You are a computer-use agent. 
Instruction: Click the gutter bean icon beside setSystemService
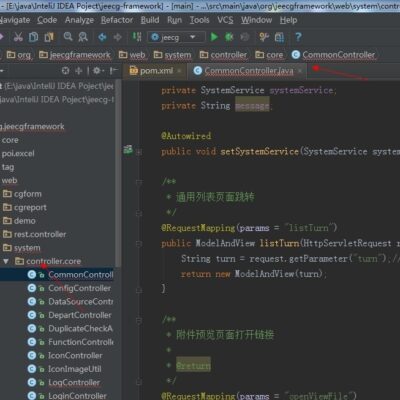click(x=128, y=150)
